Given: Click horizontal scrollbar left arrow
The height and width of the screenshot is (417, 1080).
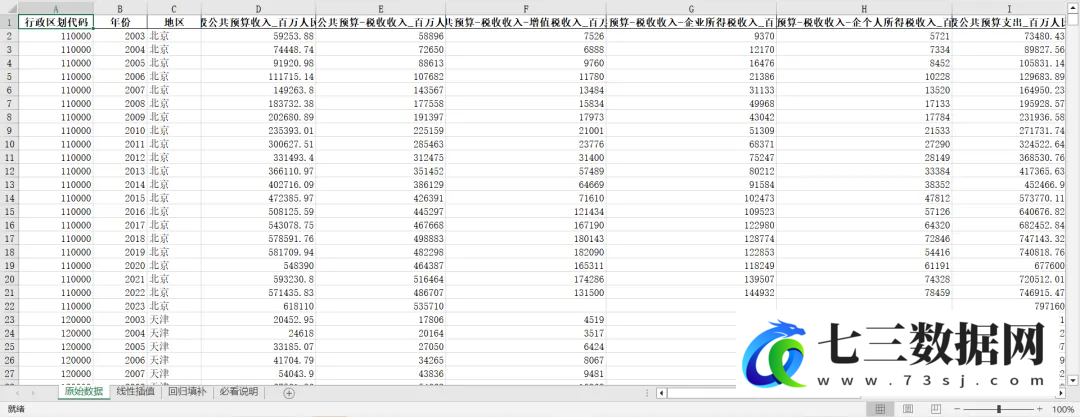Looking at the screenshot, I should pos(662,393).
